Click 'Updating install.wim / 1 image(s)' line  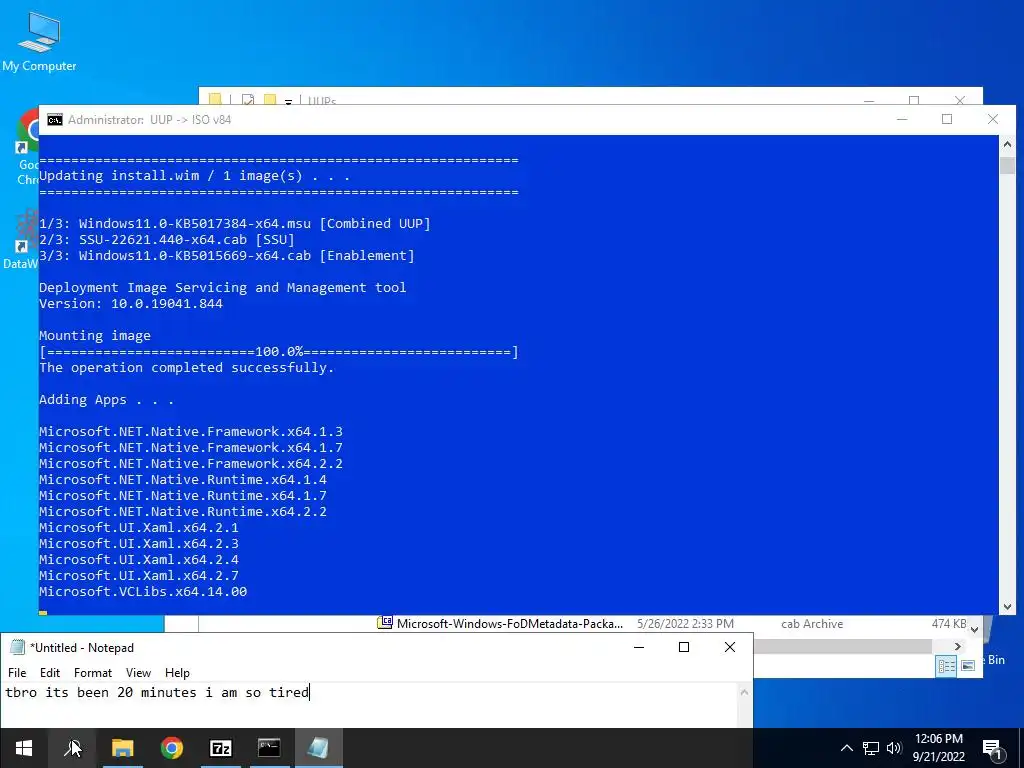(194, 176)
